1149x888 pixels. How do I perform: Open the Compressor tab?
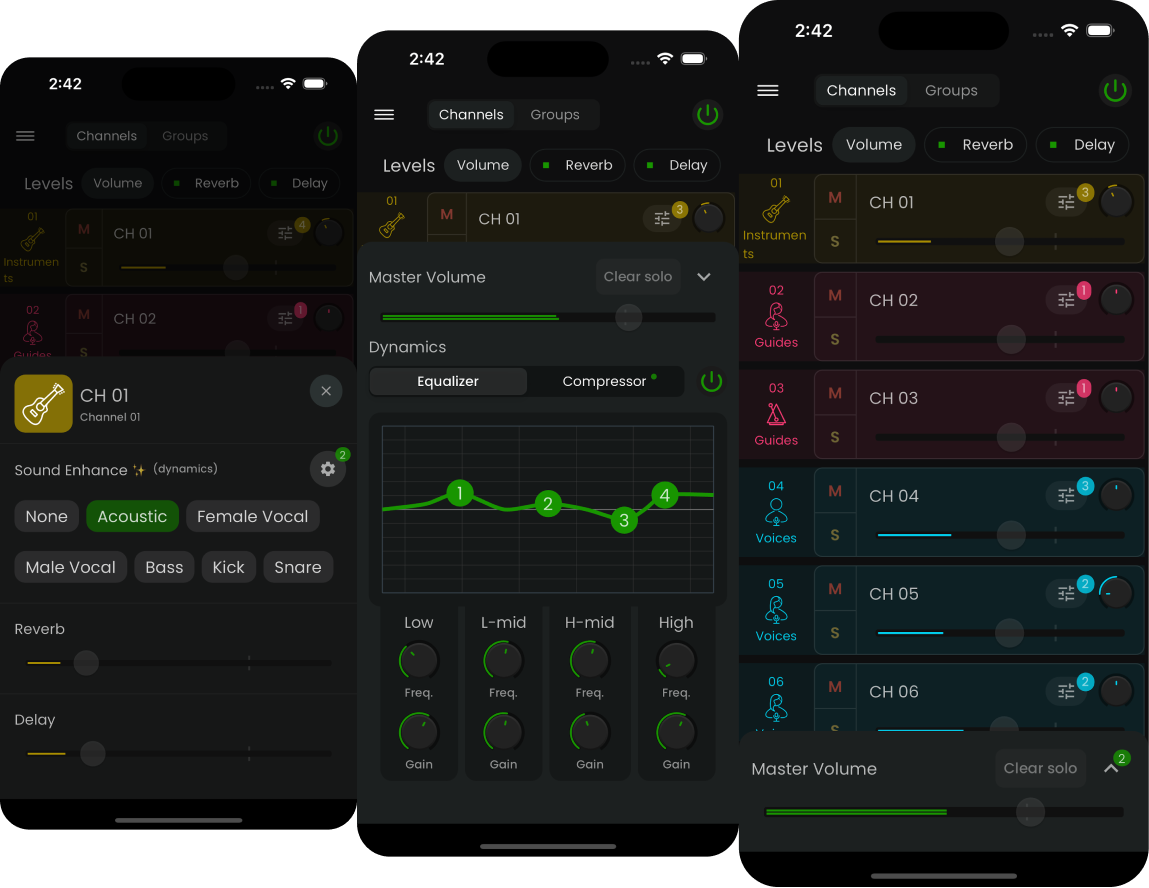click(604, 381)
